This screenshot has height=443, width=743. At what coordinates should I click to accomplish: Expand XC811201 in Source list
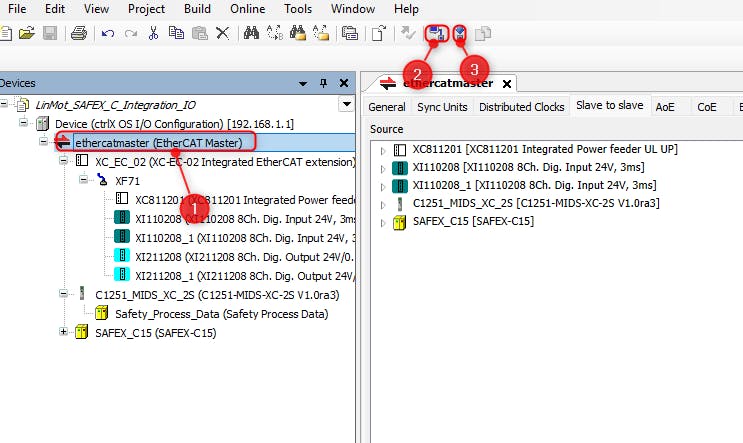click(x=383, y=149)
